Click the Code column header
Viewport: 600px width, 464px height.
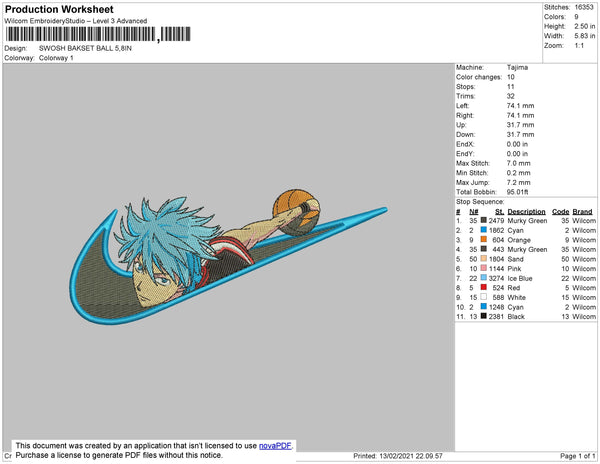point(560,212)
